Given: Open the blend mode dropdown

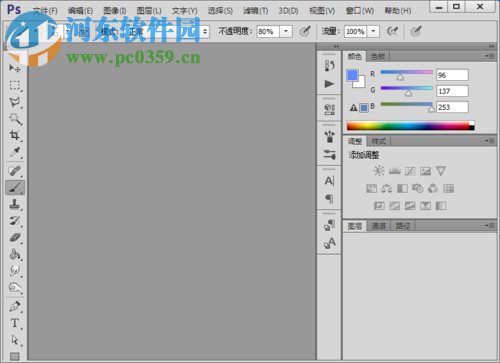Looking at the screenshot, I should pos(167,32).
